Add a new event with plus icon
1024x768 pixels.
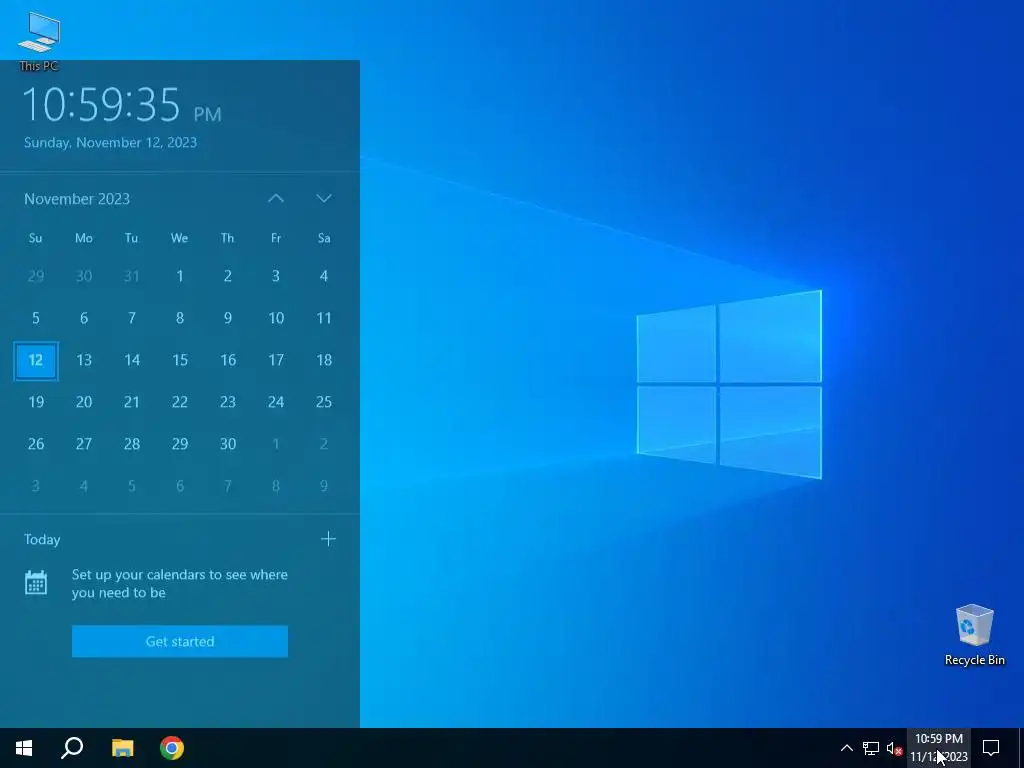pyautogui.click(x=328, y=539)
